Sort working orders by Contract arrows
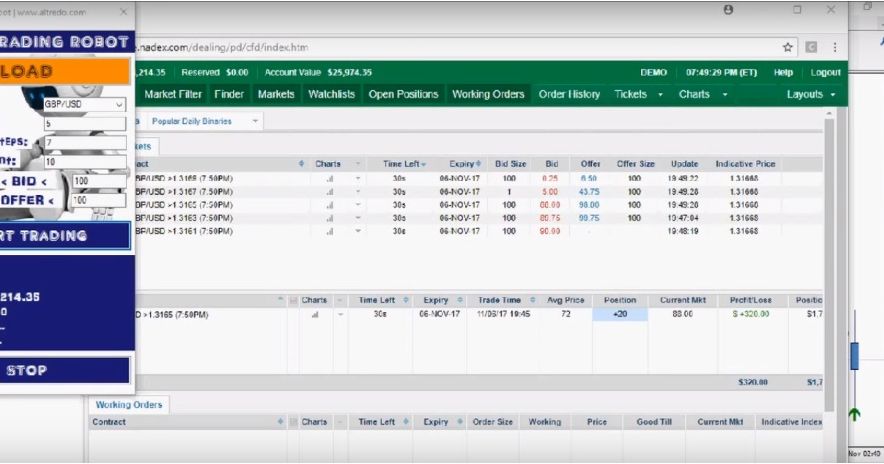 (280, 422)
